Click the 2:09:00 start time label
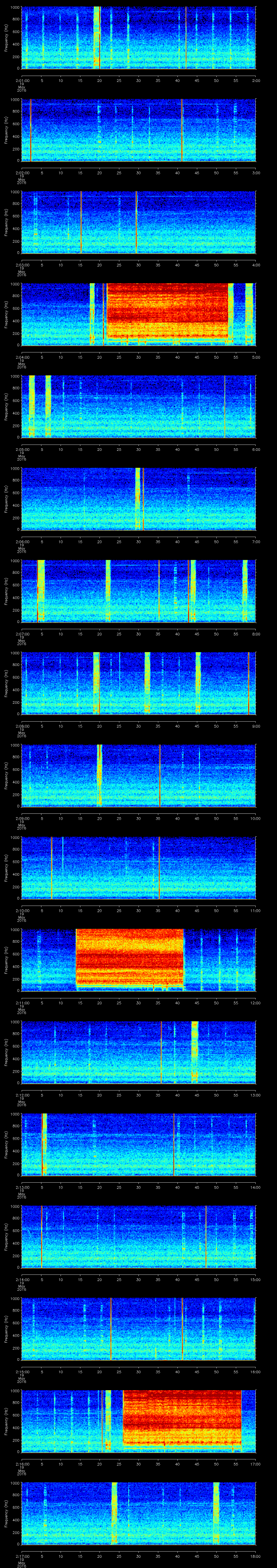Image resolution: width=277 pixels, height=1568 pixels. pyautogui.click(x=22, y=818)
